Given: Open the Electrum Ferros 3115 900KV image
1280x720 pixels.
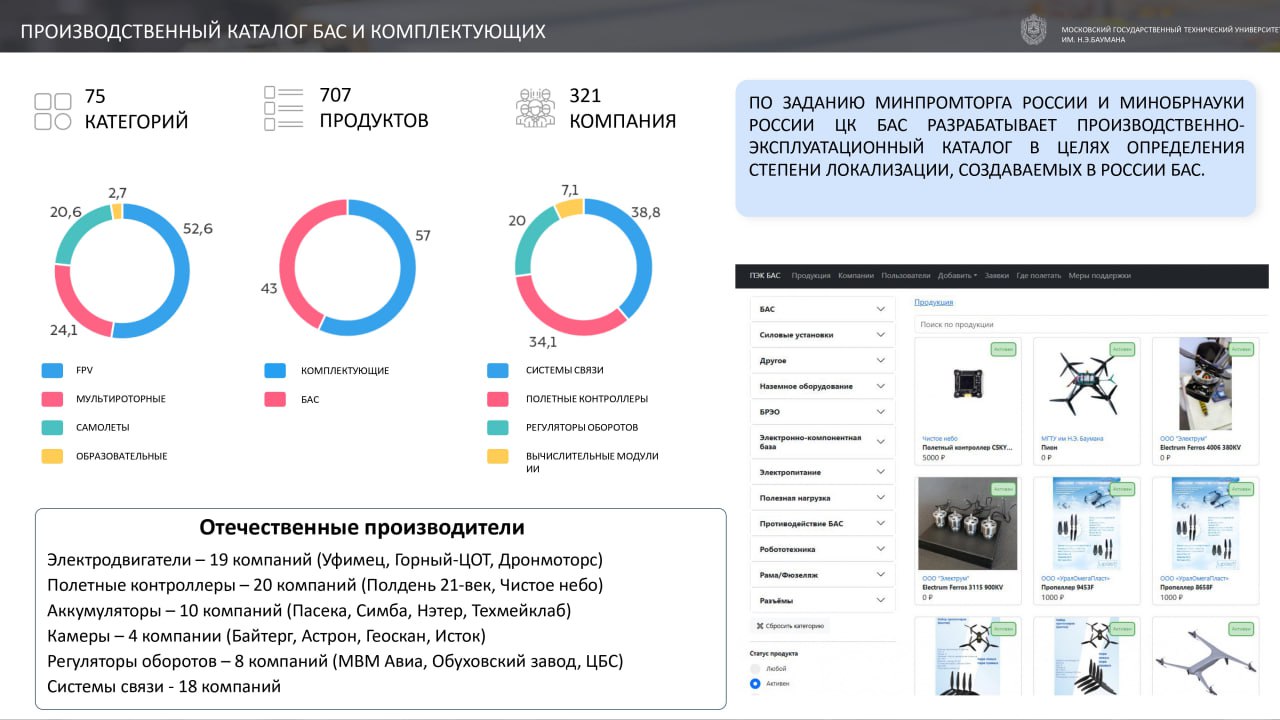Looking at the screenshot, I should click(967, 524).
